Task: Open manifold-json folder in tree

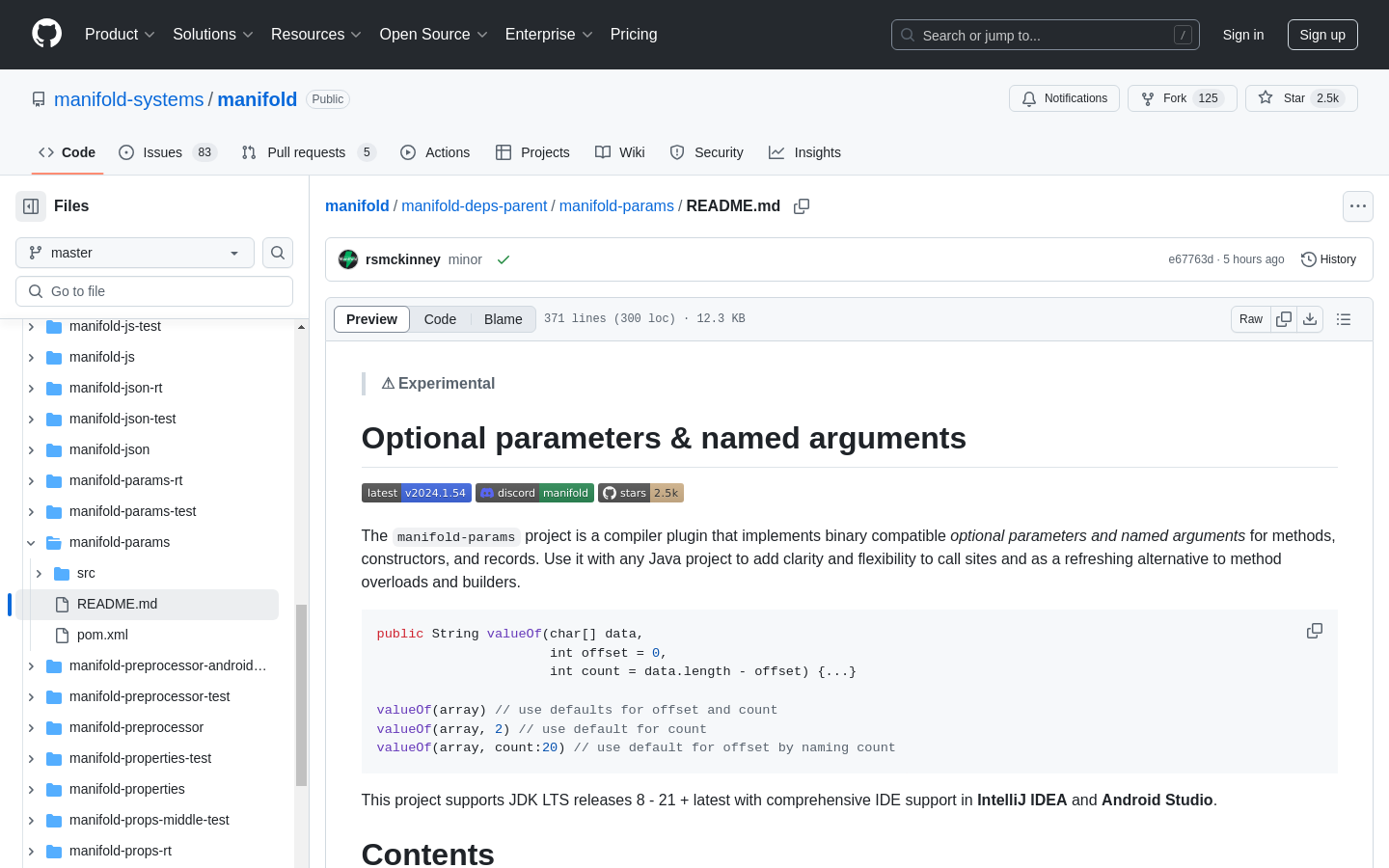Action: [109, 449]
